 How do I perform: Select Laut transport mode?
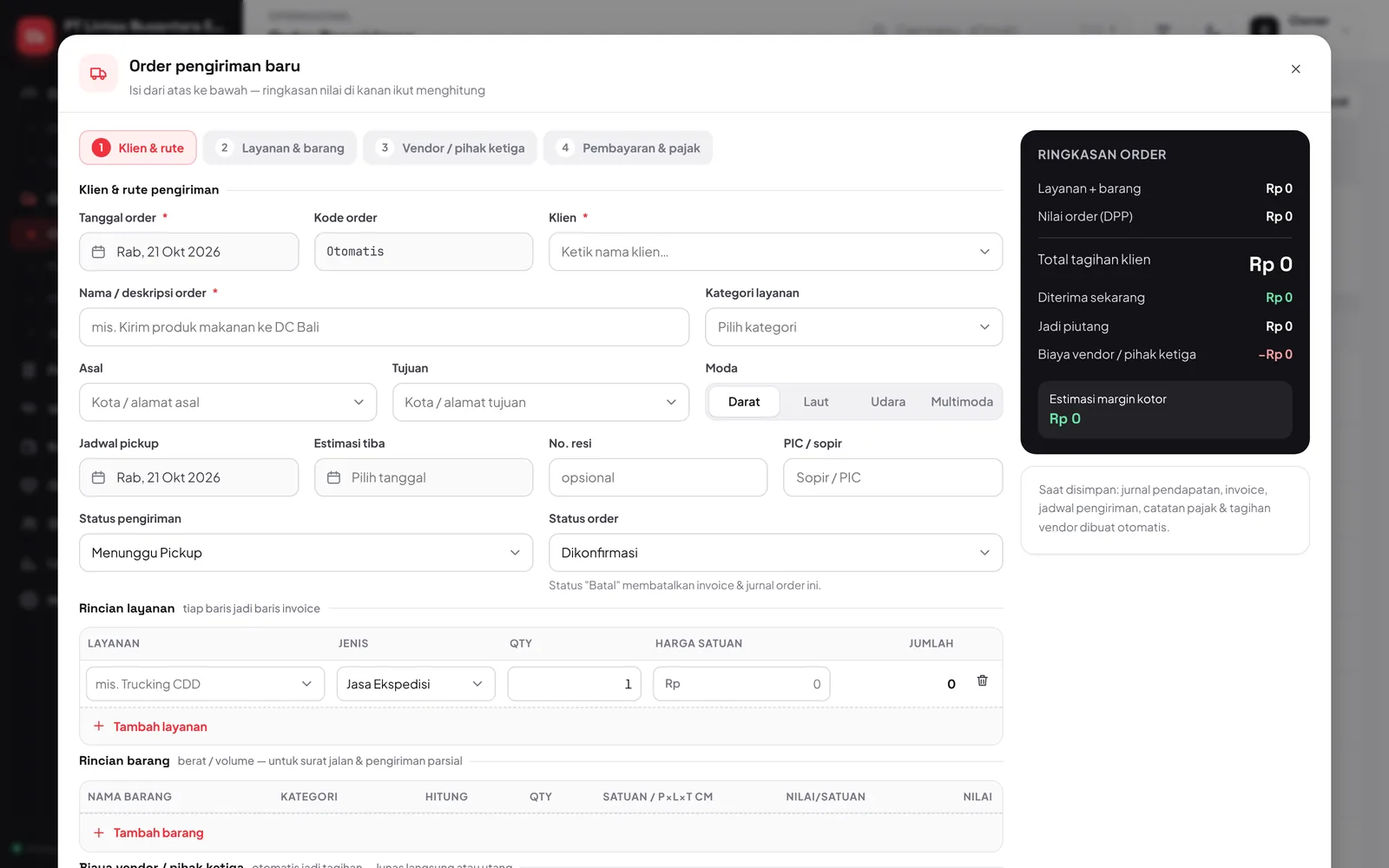coord(816,402)
